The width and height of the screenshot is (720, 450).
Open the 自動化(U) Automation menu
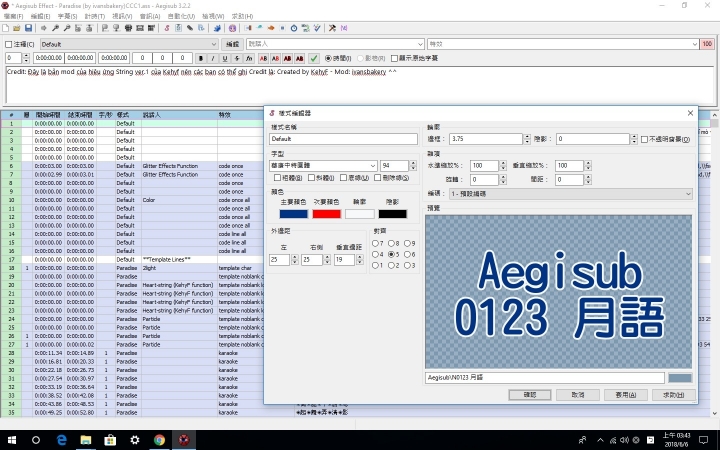point(181,16)
